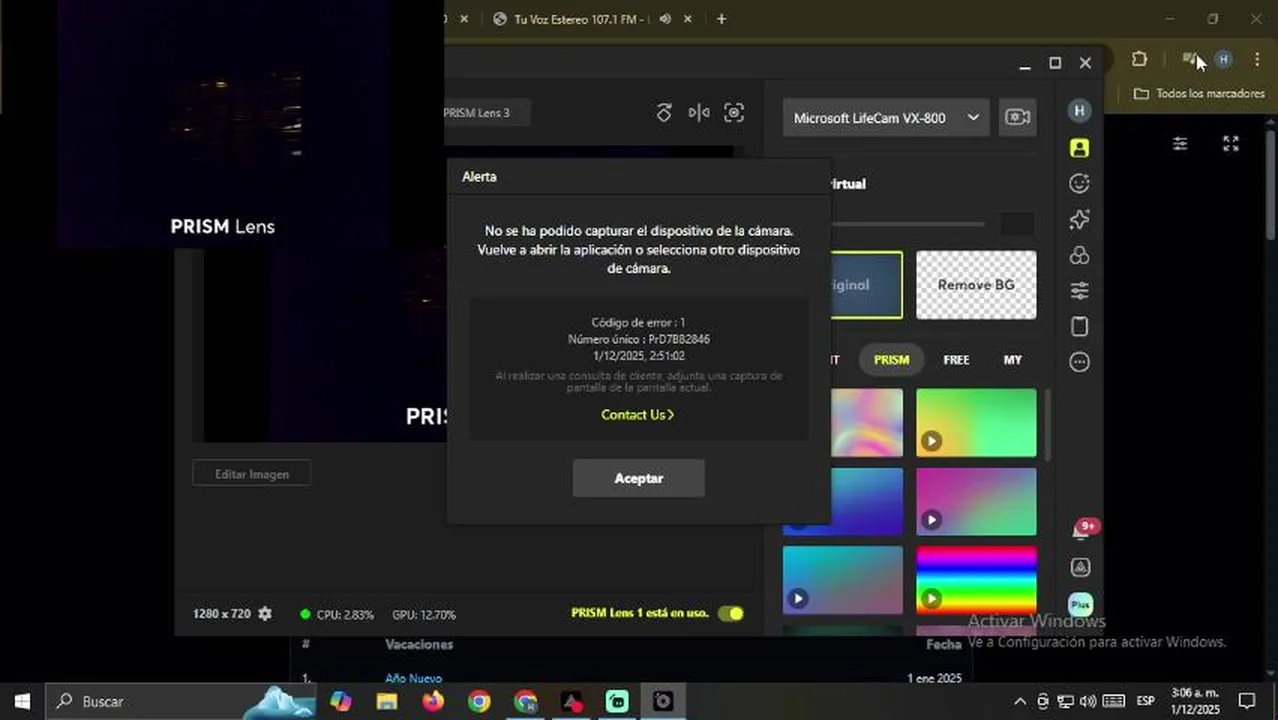
Task: Open the Contact Us link
Action: (x=637, y=415)
